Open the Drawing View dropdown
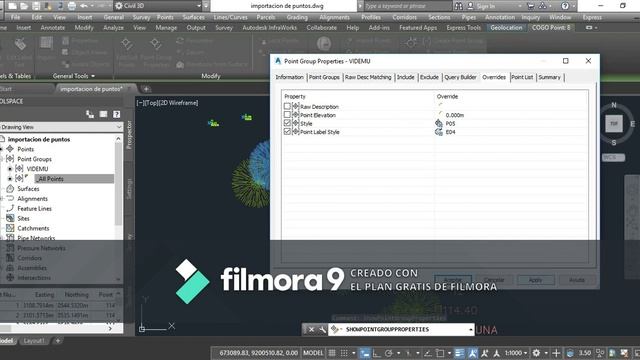The image size is (640, 360). [x=60, y=127]
